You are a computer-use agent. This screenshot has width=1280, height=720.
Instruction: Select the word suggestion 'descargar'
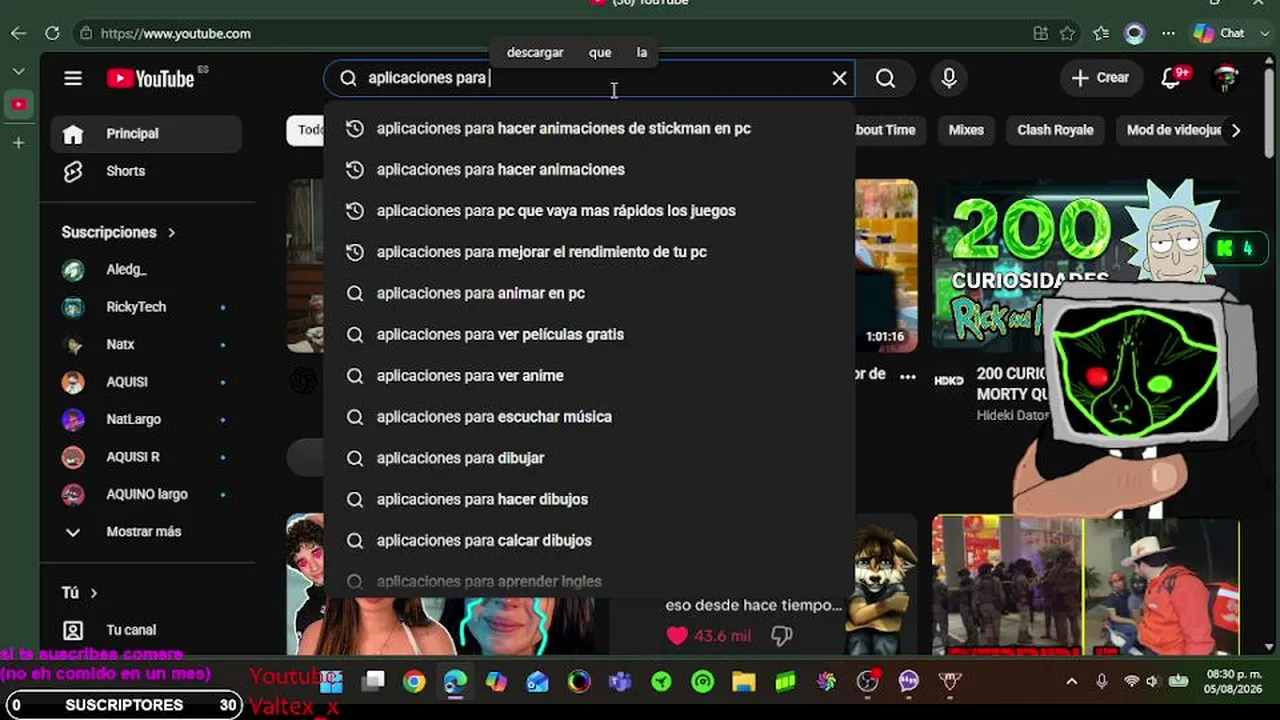pyautogui.click(x=535, y=52)
